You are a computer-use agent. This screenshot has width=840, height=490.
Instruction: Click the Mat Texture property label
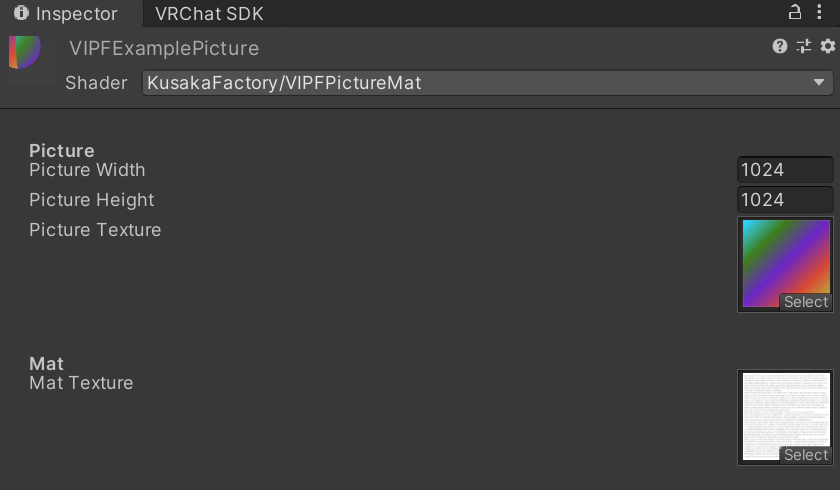click(81, 383)
